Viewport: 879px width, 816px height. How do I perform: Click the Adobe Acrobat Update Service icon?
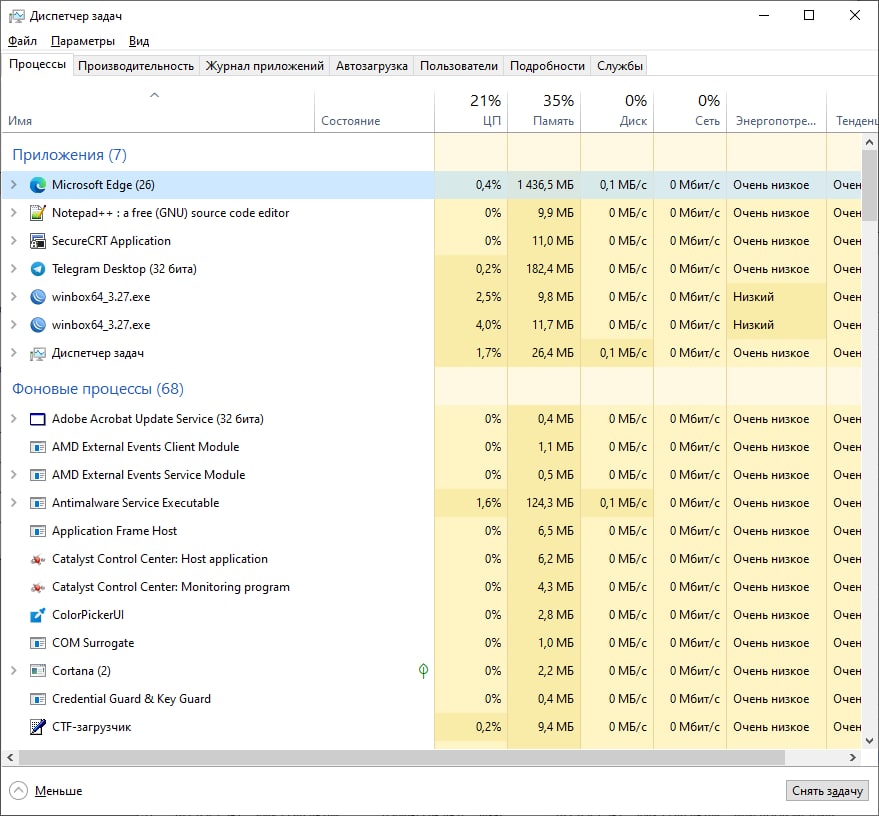(38, 419)
